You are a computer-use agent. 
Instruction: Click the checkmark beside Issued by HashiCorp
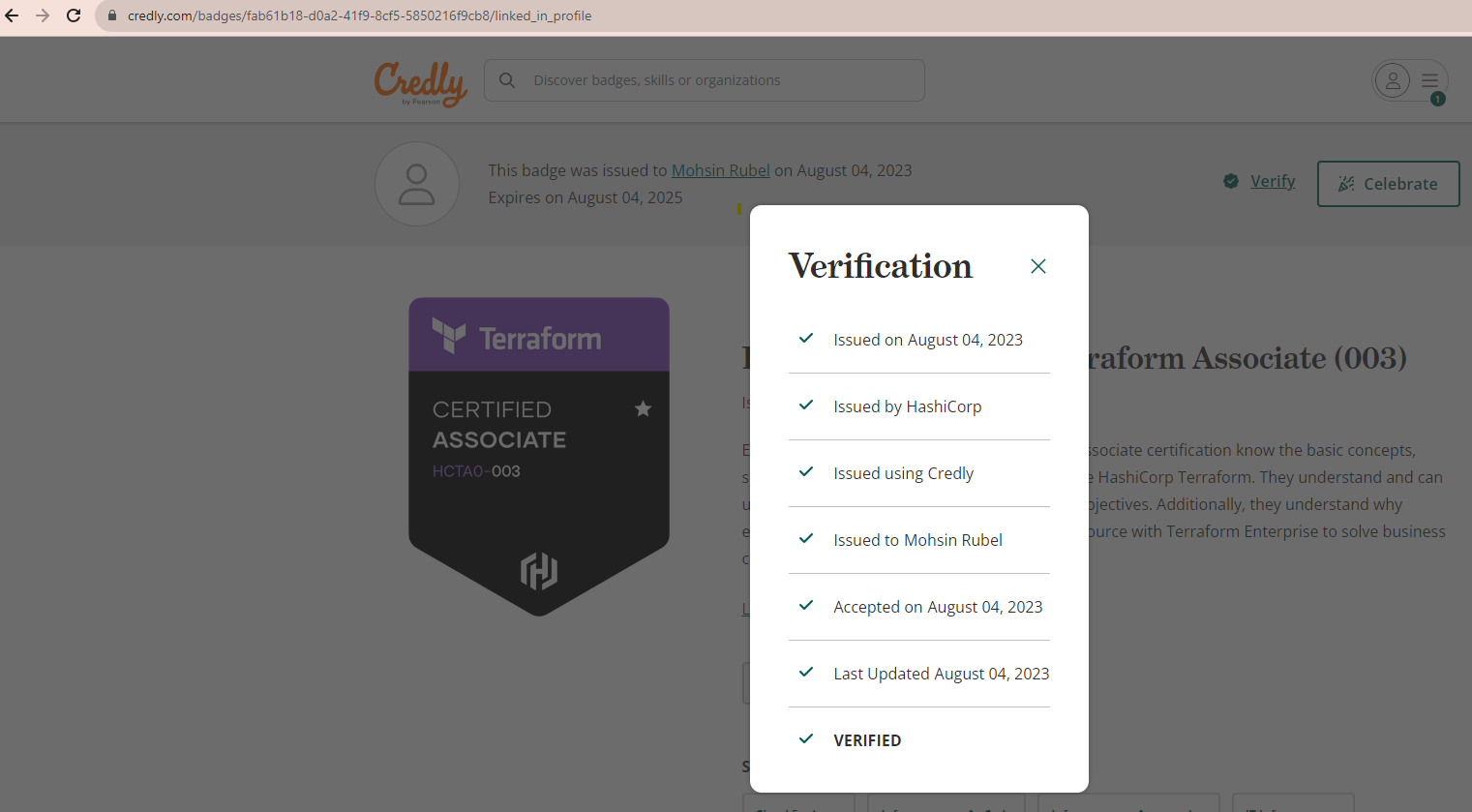[806, 406]
